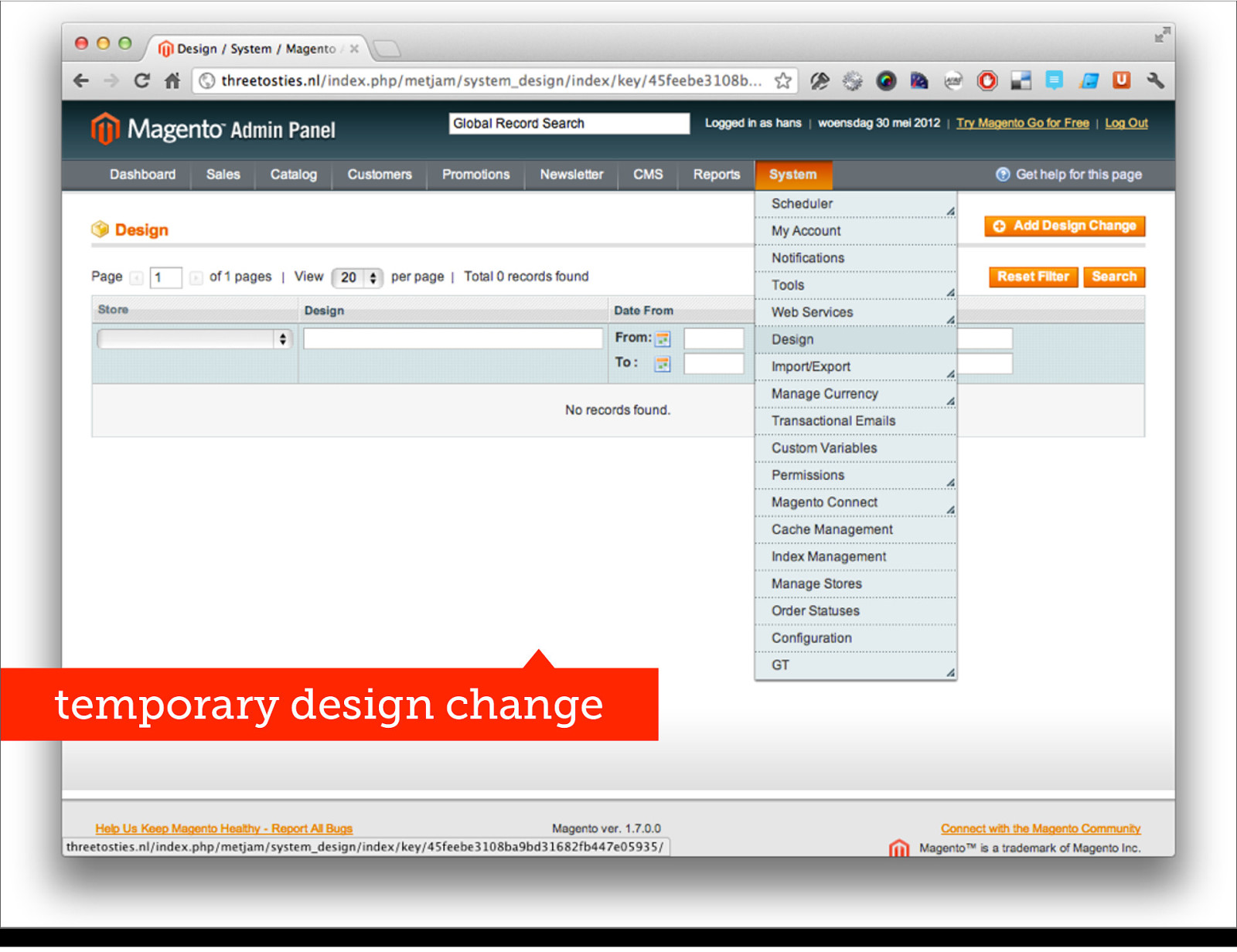Sort by the Store column header
This screenshot has width=1237, height=952.
click(x=113, y=310)
